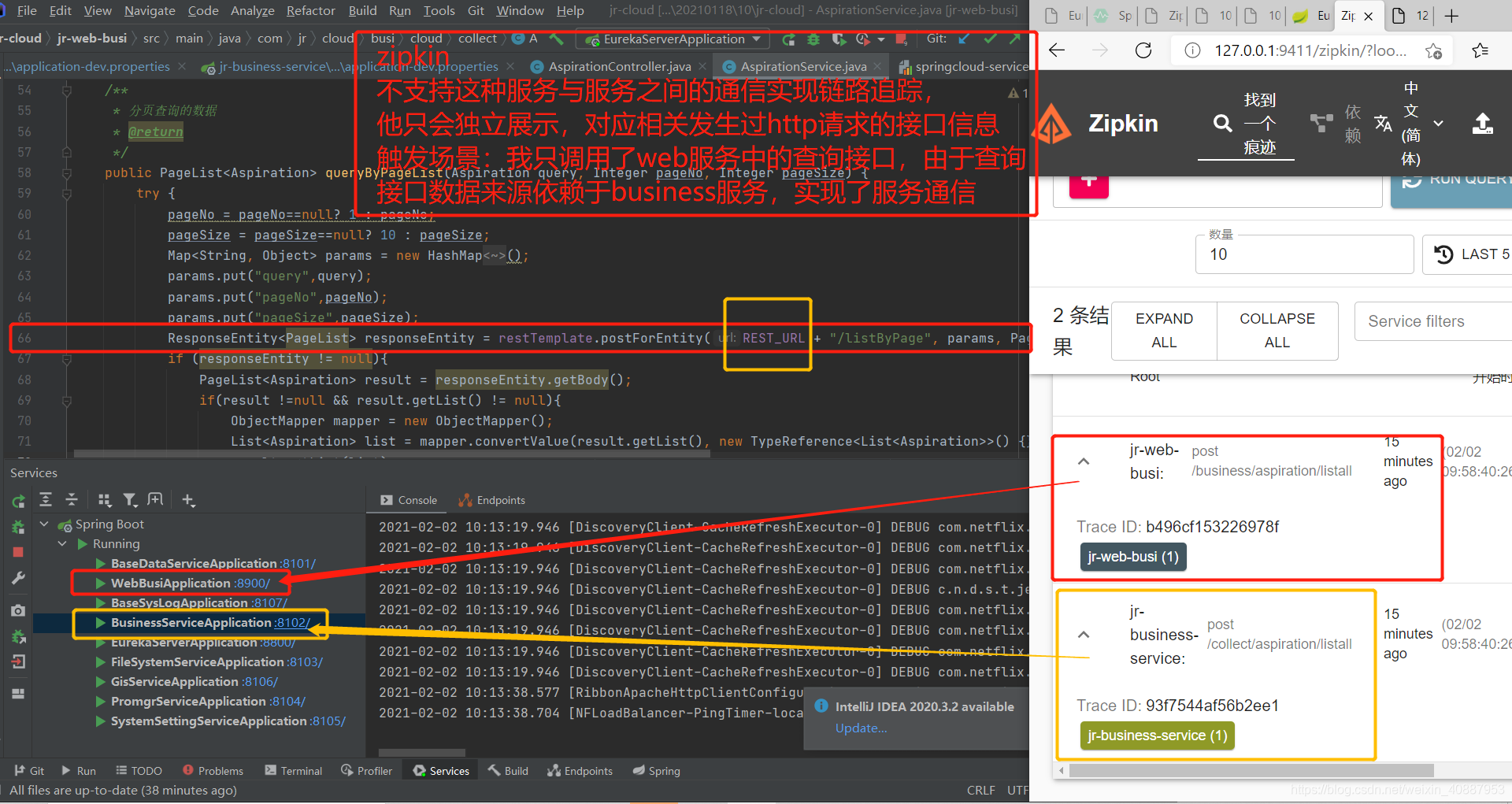1512x804 pixels.
Task: Open a new browser tab with plus
Action: pyautogui.click(x=1452, y=16)
